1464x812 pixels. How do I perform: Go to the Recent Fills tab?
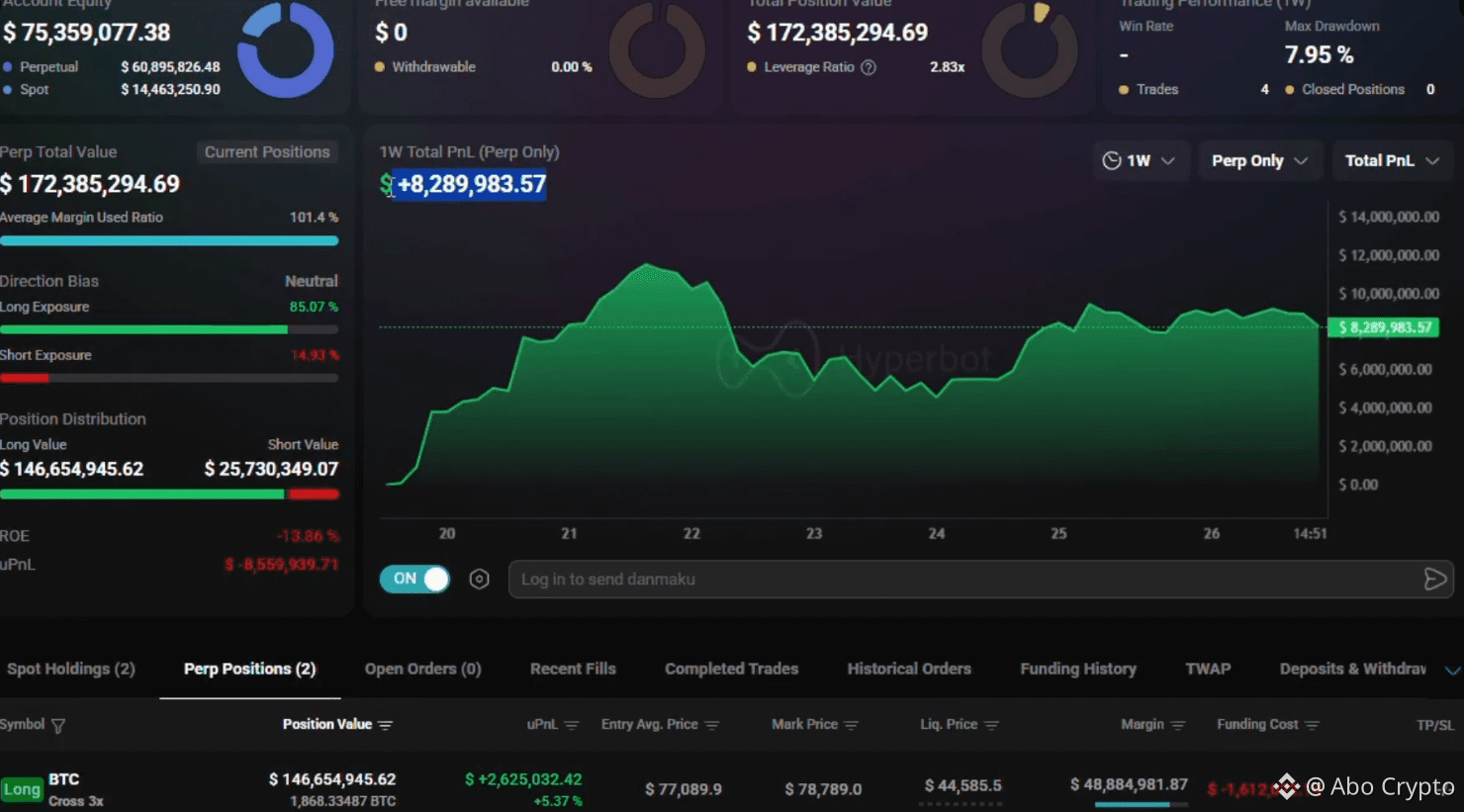[573, 669]
